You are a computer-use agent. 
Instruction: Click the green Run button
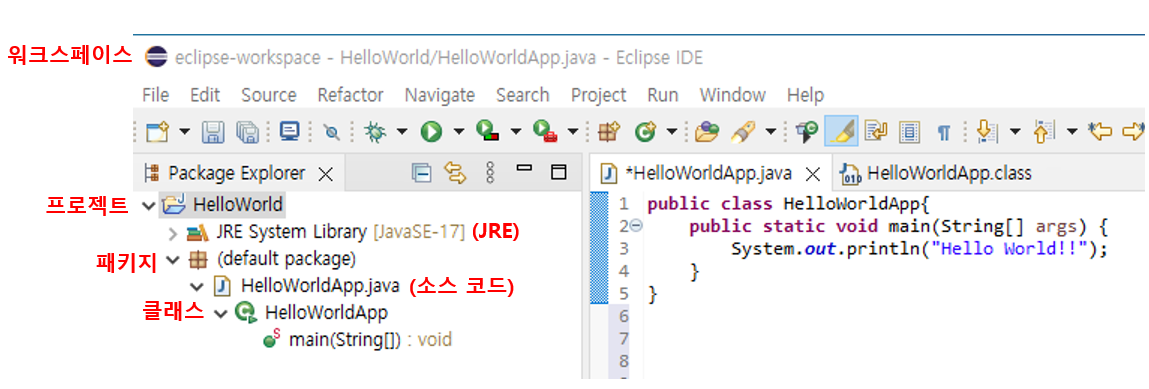coord(431,132)
